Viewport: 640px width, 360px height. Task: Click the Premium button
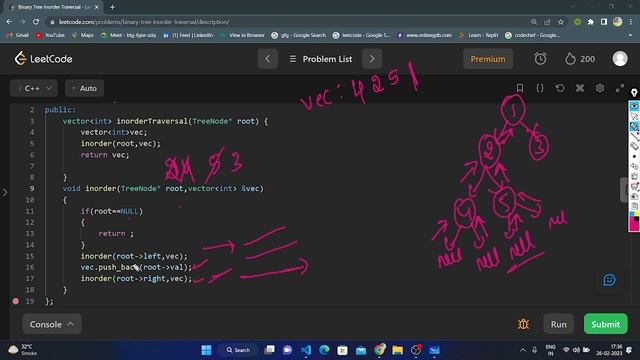pyautogui.click(x=488, y=59)
